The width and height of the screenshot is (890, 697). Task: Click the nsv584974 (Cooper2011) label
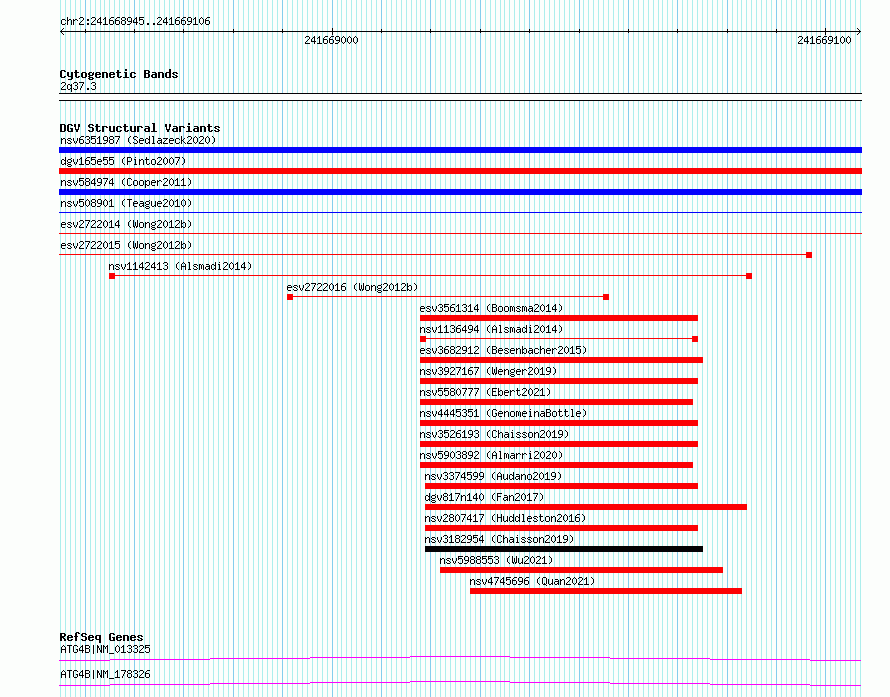(x=126, y=182)
